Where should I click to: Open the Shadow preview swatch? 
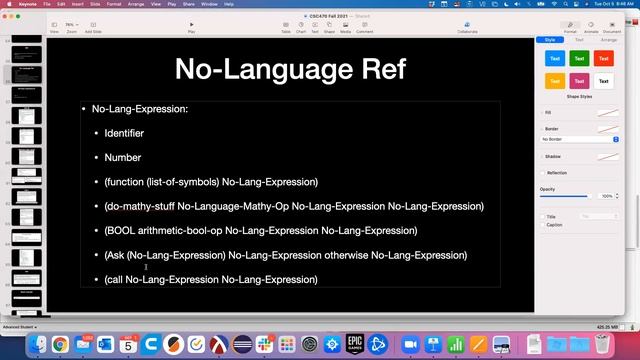point(608,157)
